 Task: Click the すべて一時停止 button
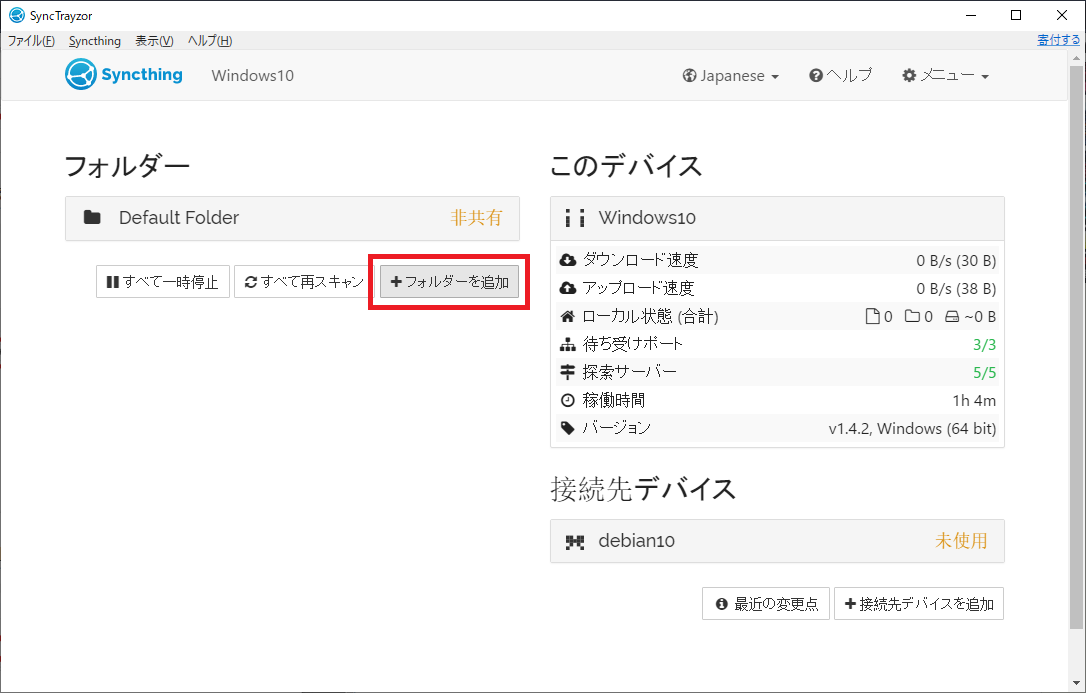pos(163,282)
